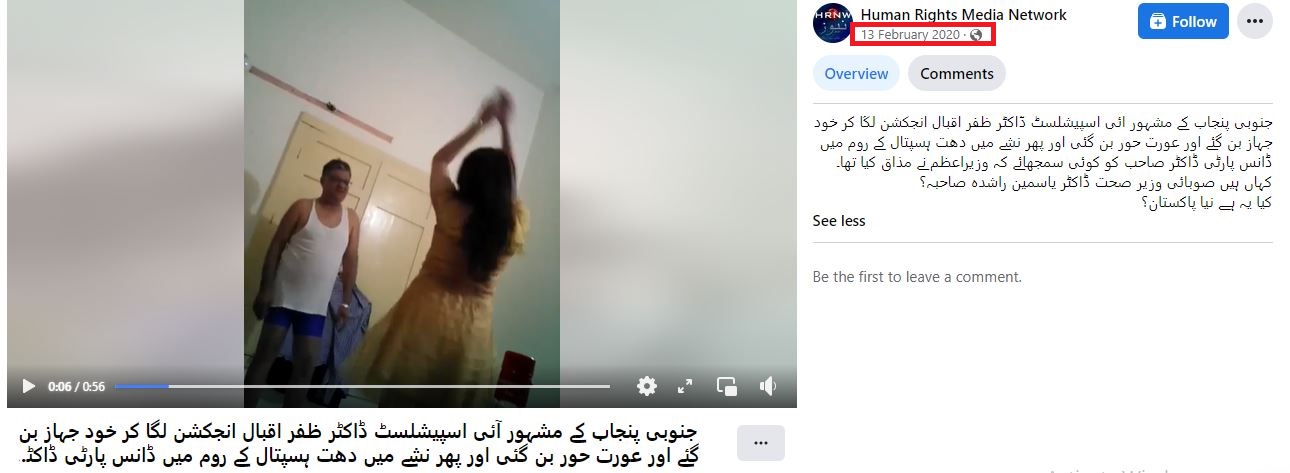Image resolution: width=1290 pixels, height=473 pixels.
Task: Toggle picture-in-picture mini player icon
Action: [727, 386]
